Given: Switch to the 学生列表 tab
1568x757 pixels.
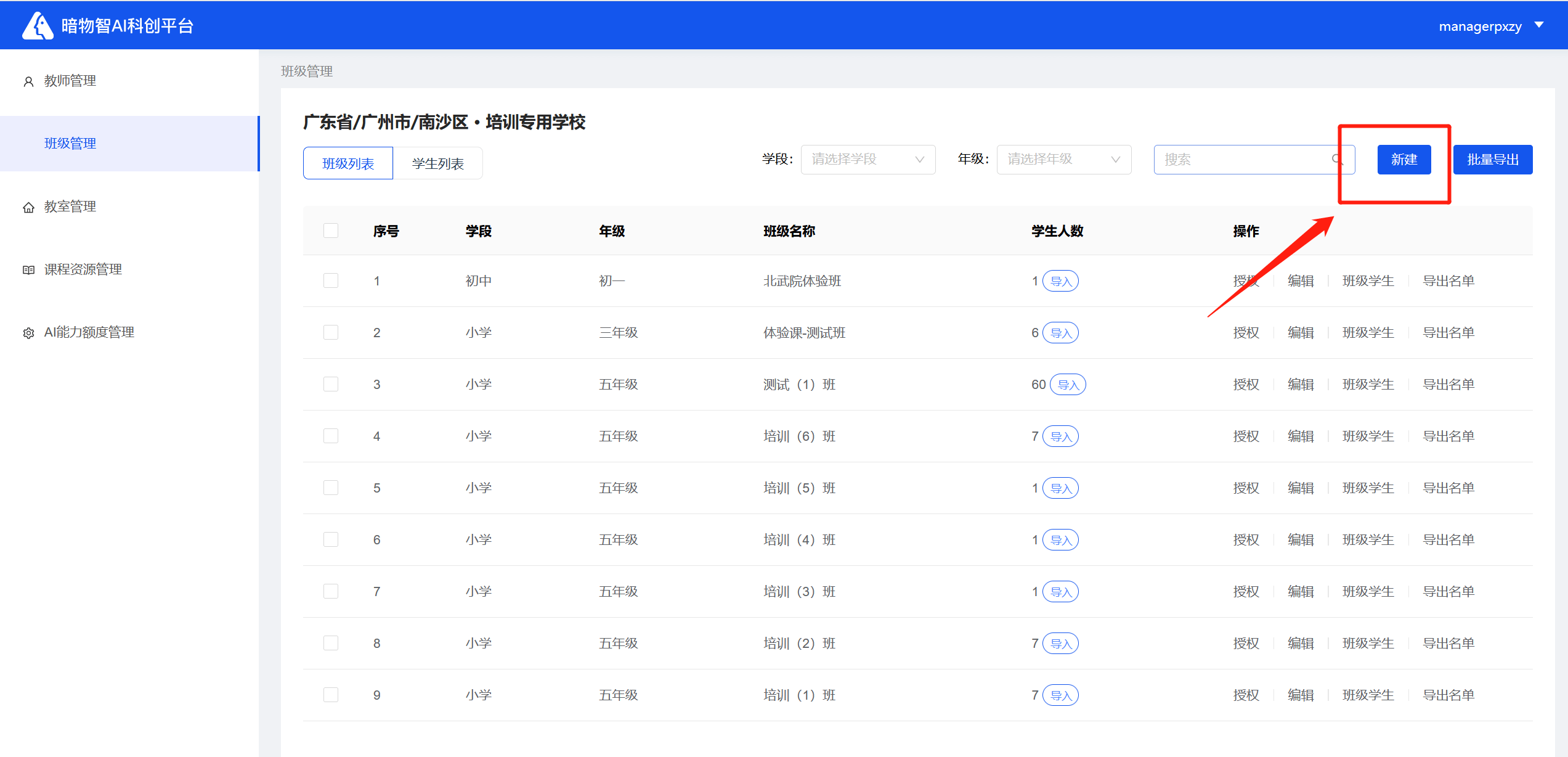Looking at the screenshot, I should (x=437, y=163).
